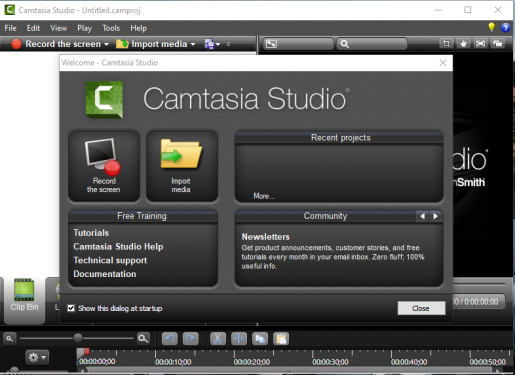
Task: Click the detach preview window icon
Action: pyautogui.click(x=498, y=43)
